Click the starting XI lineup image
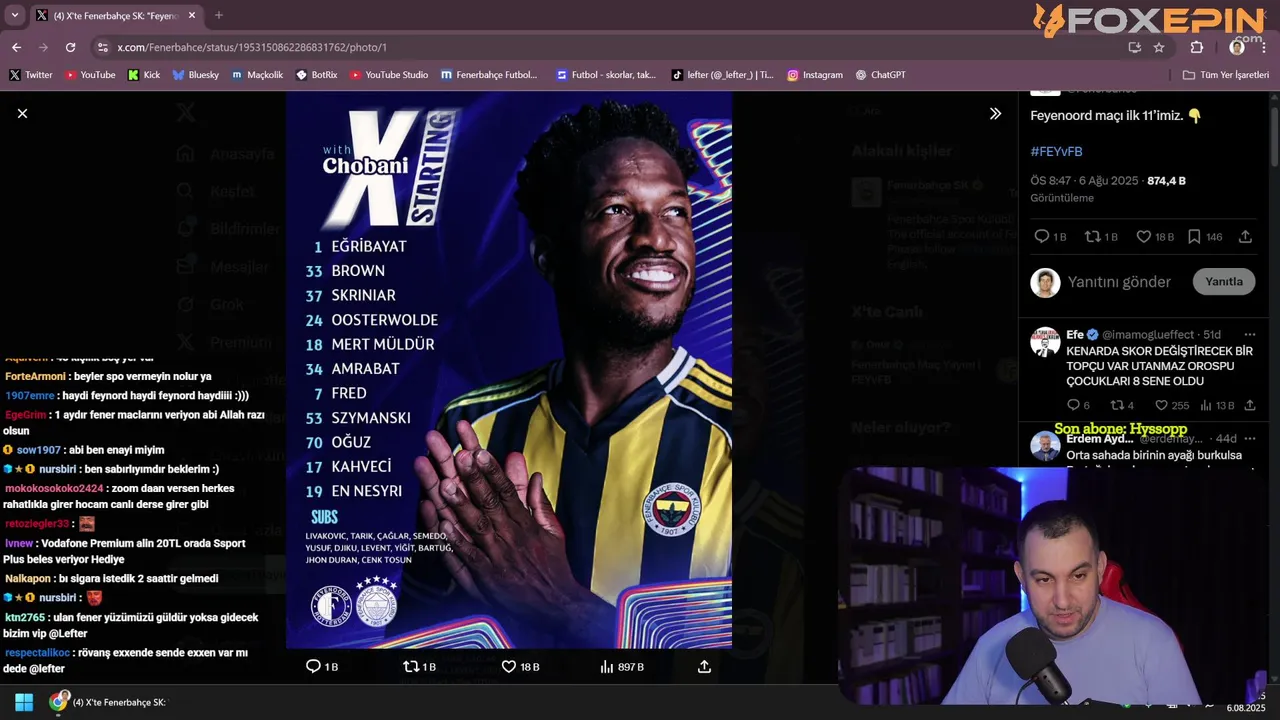The height and width of the screenshot is (720, 1280). coord(509,370)
